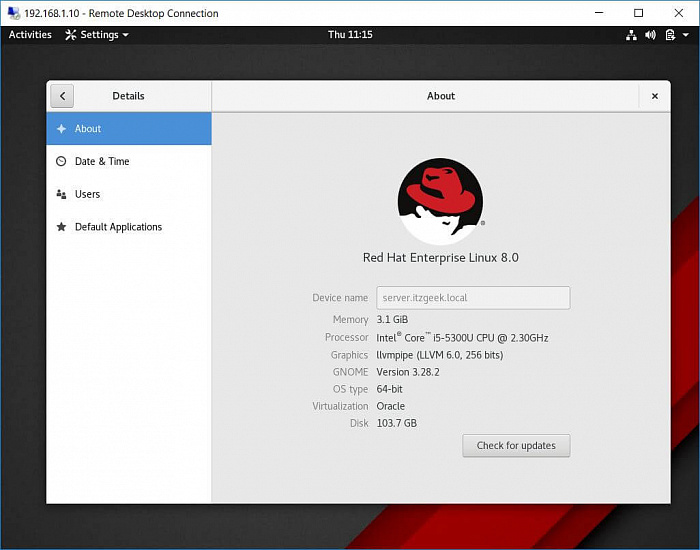Click the Date & Time clock icon

click(x=61, y=162)
